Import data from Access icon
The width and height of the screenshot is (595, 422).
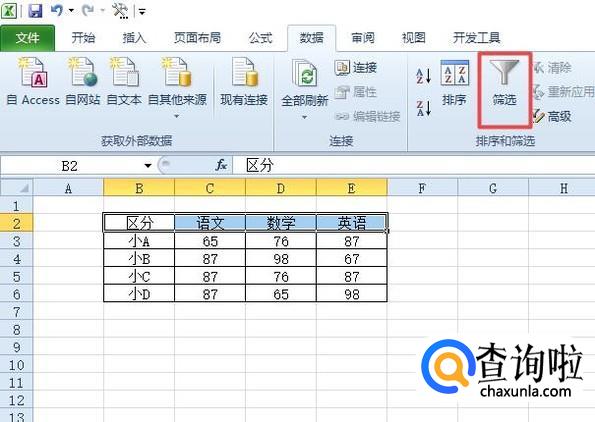point(33,72)
